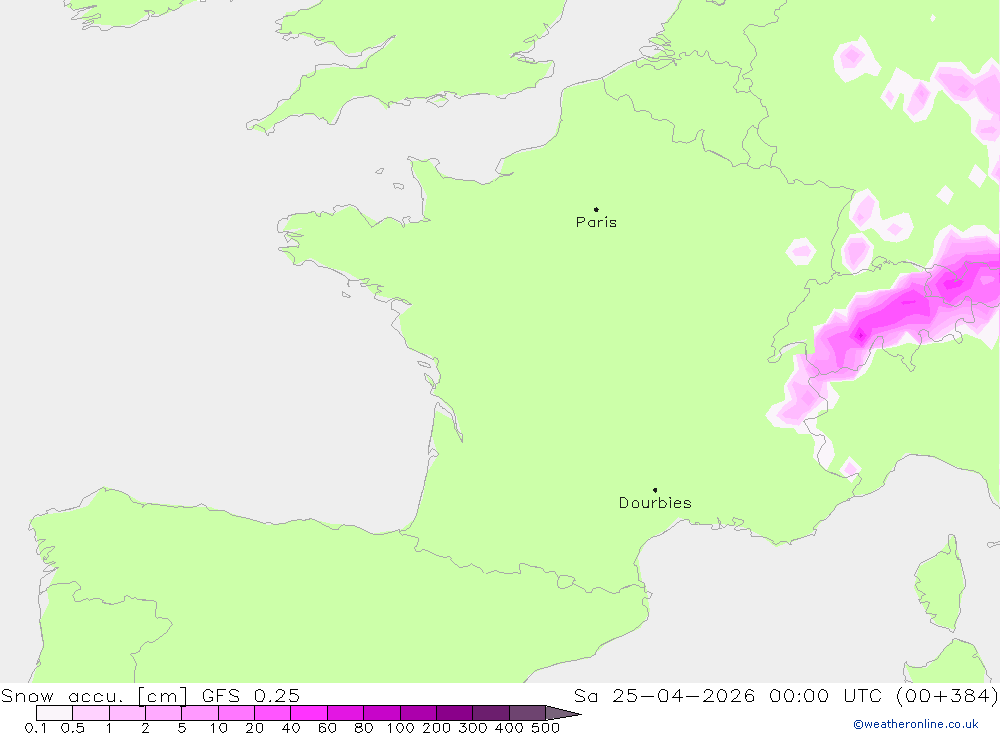Click the 'GFS 0.25' model label

[251, 695]
